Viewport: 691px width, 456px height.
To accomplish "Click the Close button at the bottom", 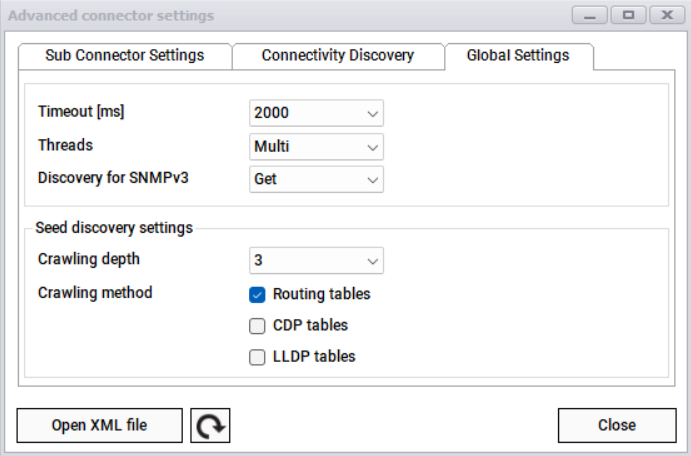I will (616, 425).
